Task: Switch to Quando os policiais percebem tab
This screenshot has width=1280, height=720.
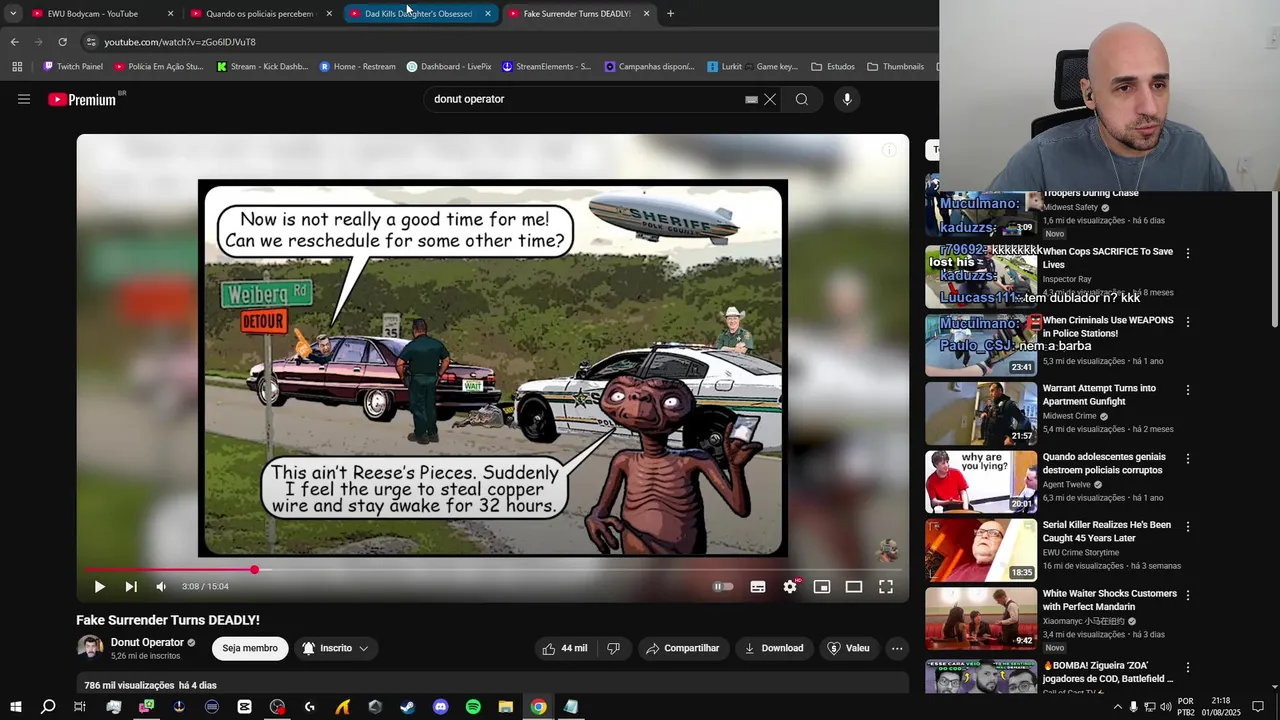Action: pyautogui.click(x=261, y=14)
